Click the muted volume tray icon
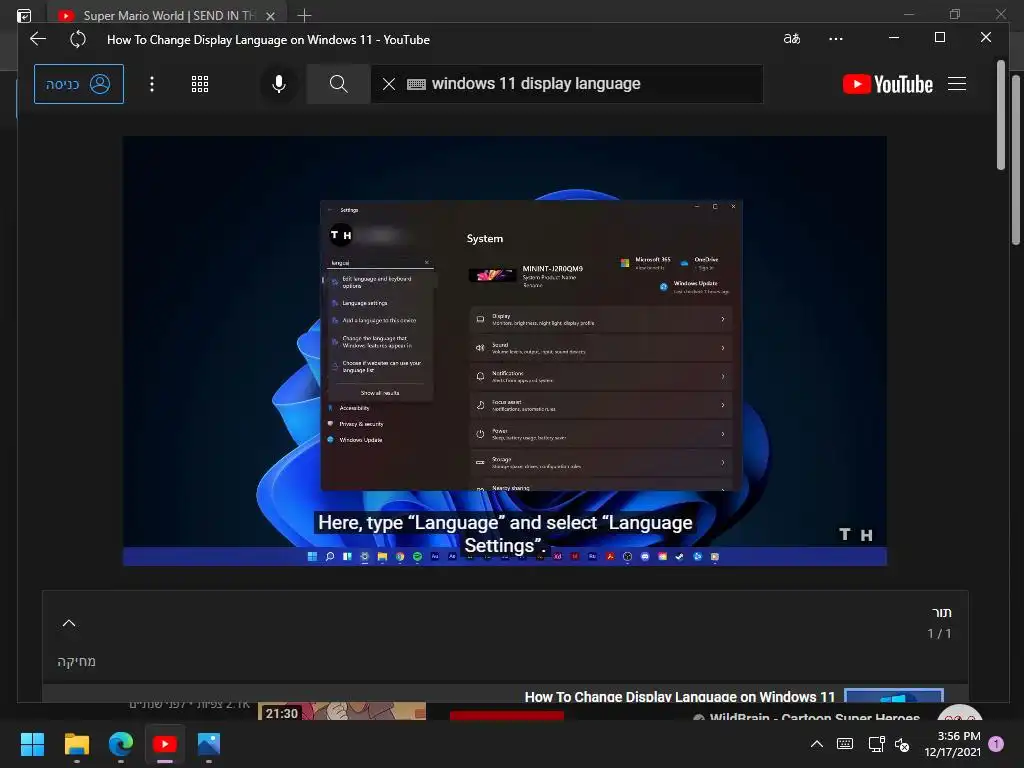This screenshot has width=1024, height=768. (x=902, y=744)
